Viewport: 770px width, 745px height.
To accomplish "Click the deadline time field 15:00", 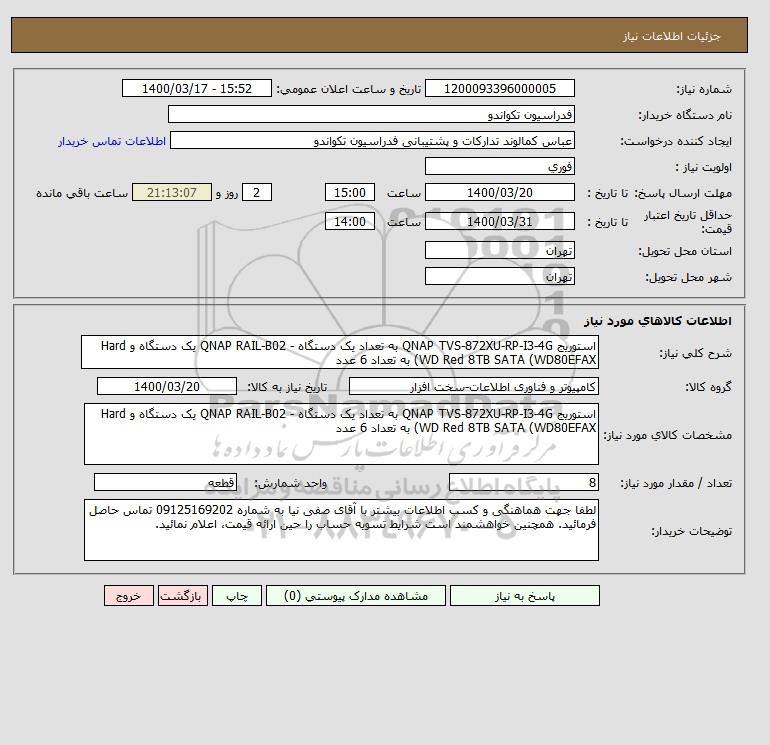I will [350, 193].
